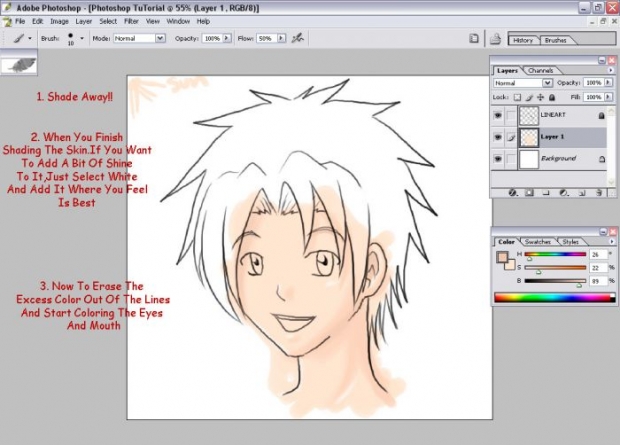
Task: Hide the LINEART layer
Action: [x=498, y=116]
